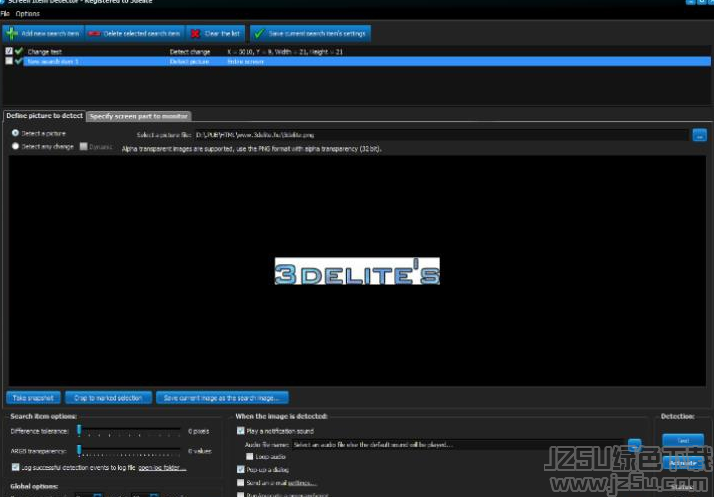Click green check icon of 'Change test' row
The width and height of the screenshot is (714, 497).
[x=19, y=51]
